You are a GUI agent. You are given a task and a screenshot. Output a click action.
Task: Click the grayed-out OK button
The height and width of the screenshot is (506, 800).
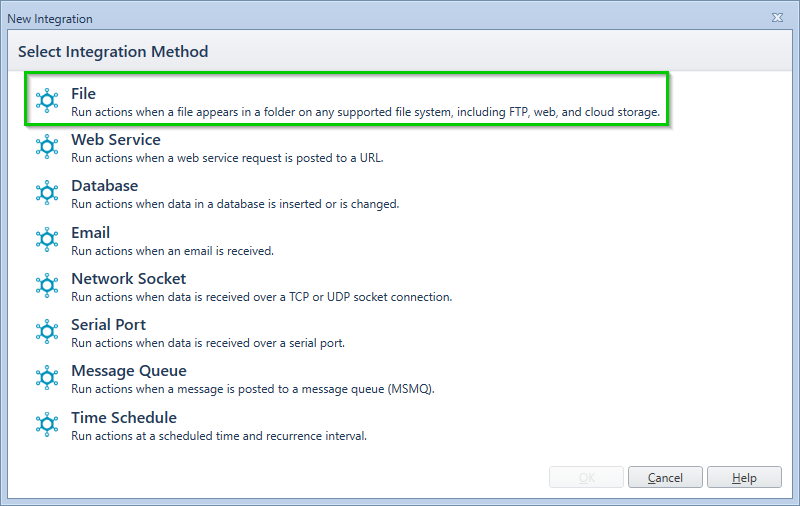coord(586,477)
